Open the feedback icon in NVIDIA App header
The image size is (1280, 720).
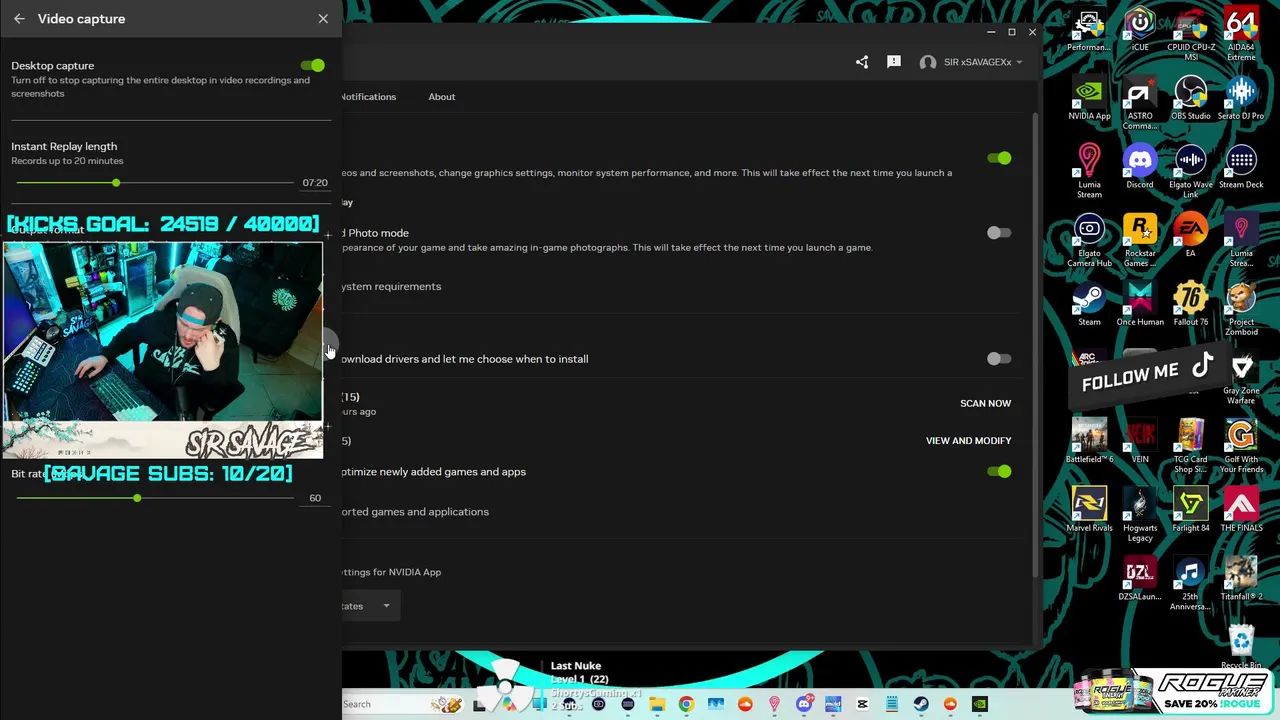[894, 62]
